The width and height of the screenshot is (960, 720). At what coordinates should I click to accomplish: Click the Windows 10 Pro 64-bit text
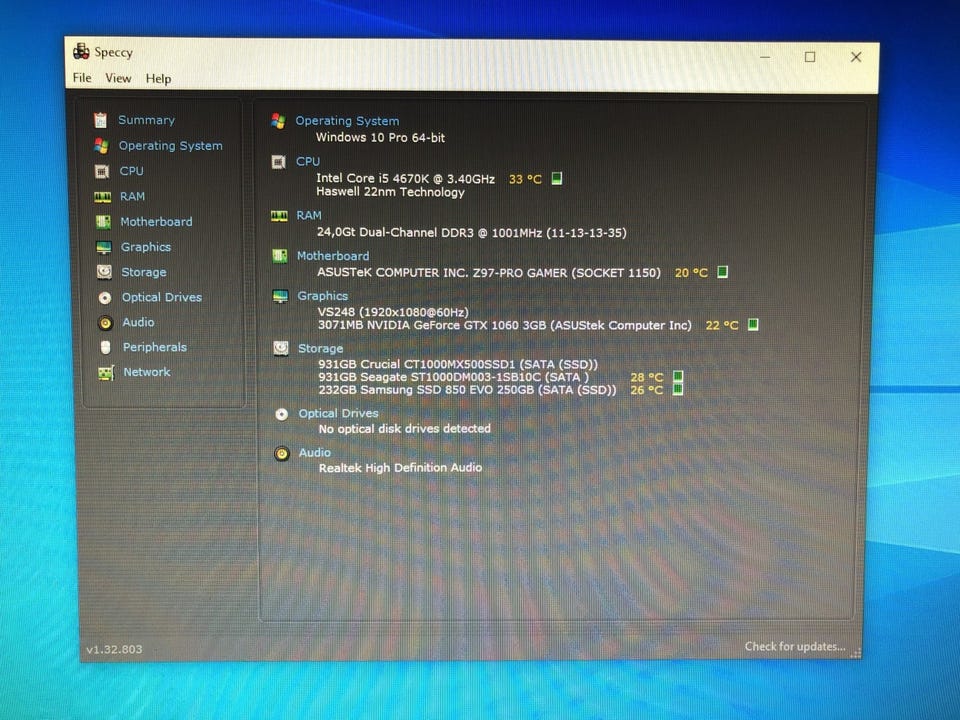380,138
